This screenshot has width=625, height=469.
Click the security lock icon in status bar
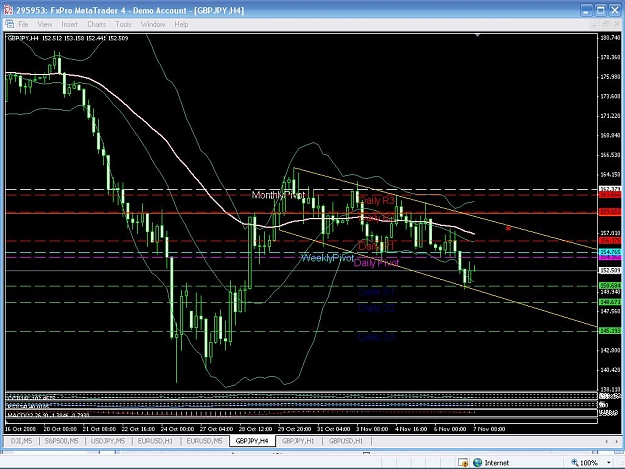point(463,463)
